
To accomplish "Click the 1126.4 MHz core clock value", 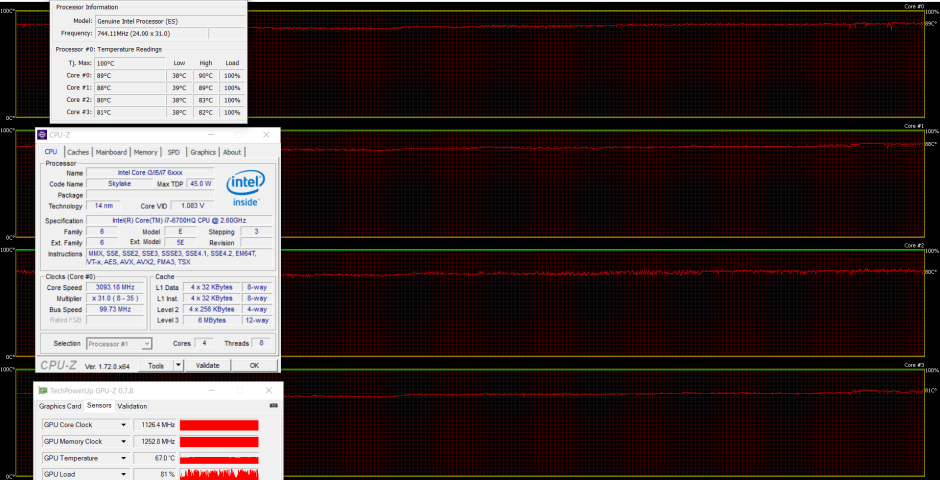I will tap(155, 425).
